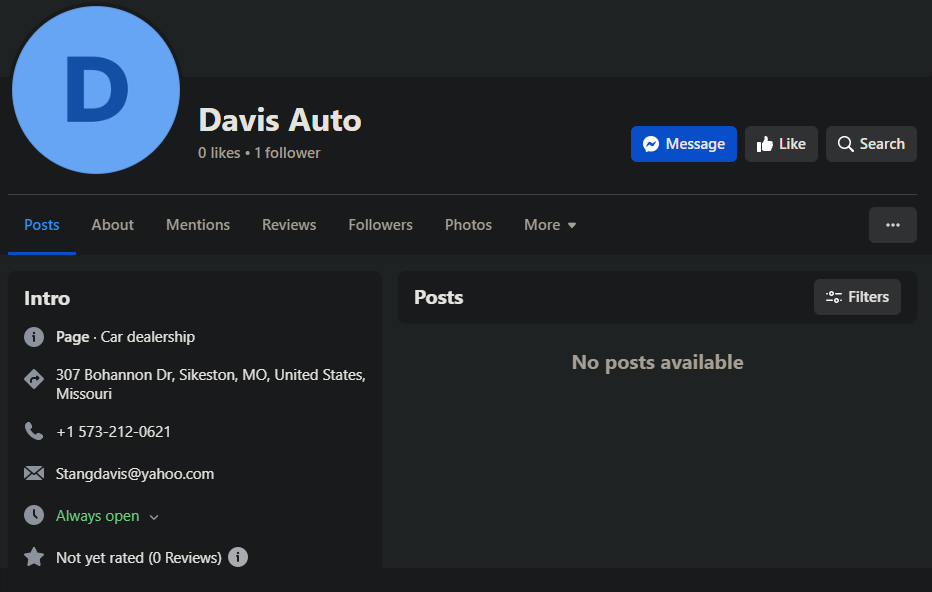
Task: Click the envelope email icon
Action: 34,473
